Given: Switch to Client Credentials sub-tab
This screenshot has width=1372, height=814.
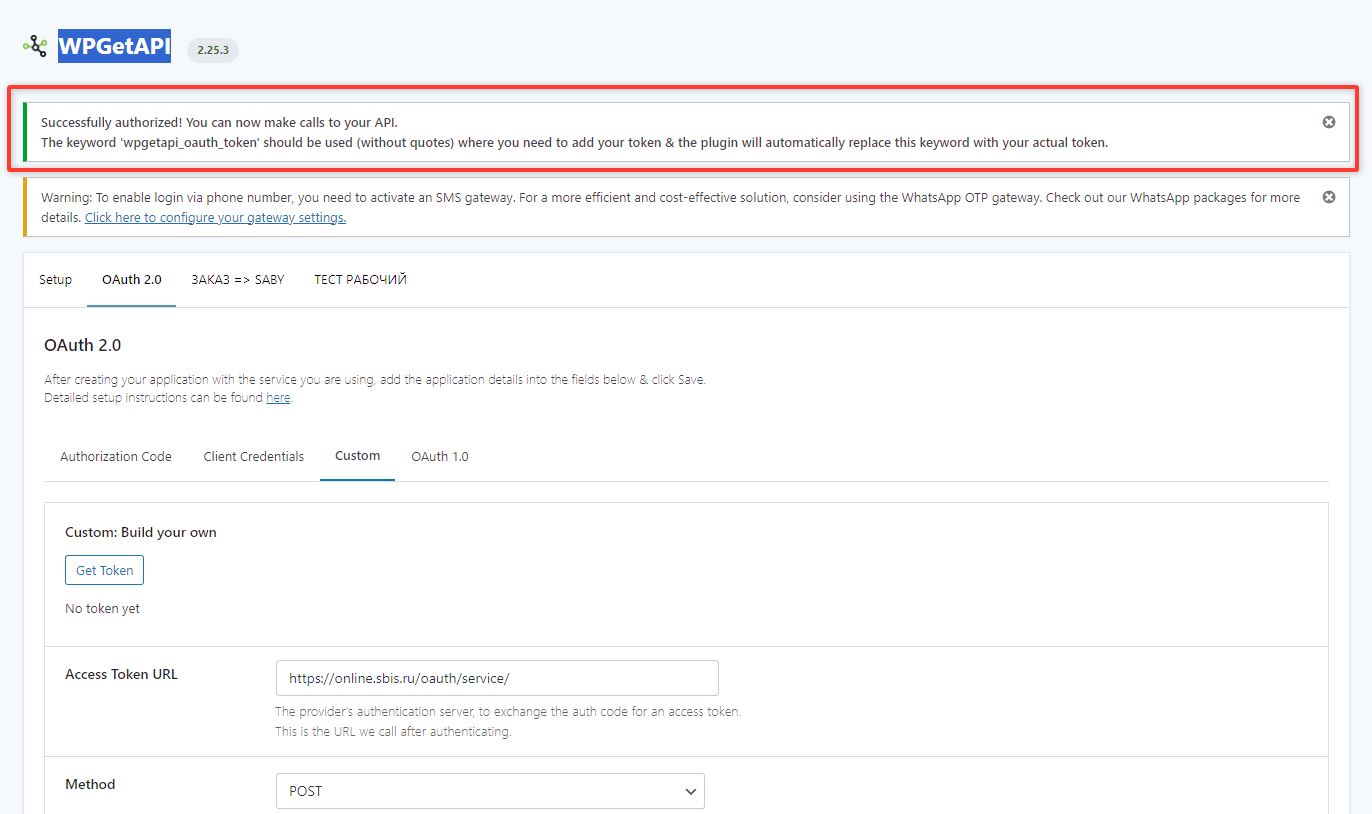Looking at the screenshot, I should [x=253, y=457].
